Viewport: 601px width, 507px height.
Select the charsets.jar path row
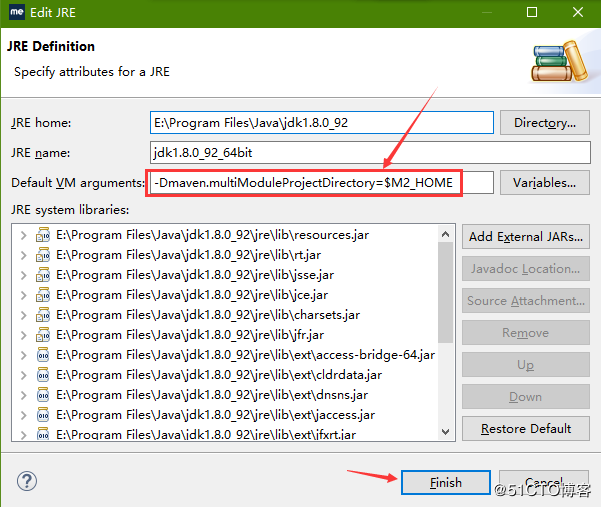208,315
